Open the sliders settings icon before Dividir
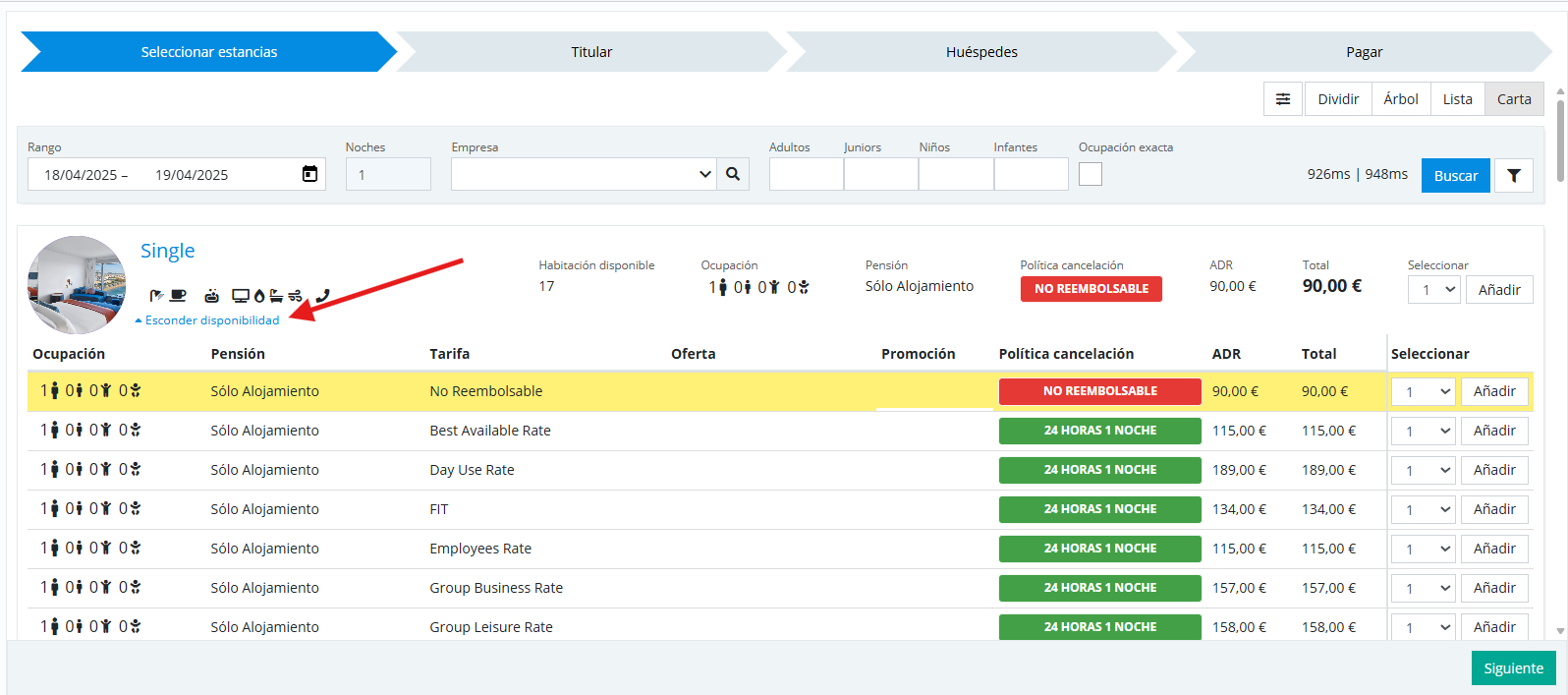Viewport: 1568px width, 695px height. [1283, 99]
